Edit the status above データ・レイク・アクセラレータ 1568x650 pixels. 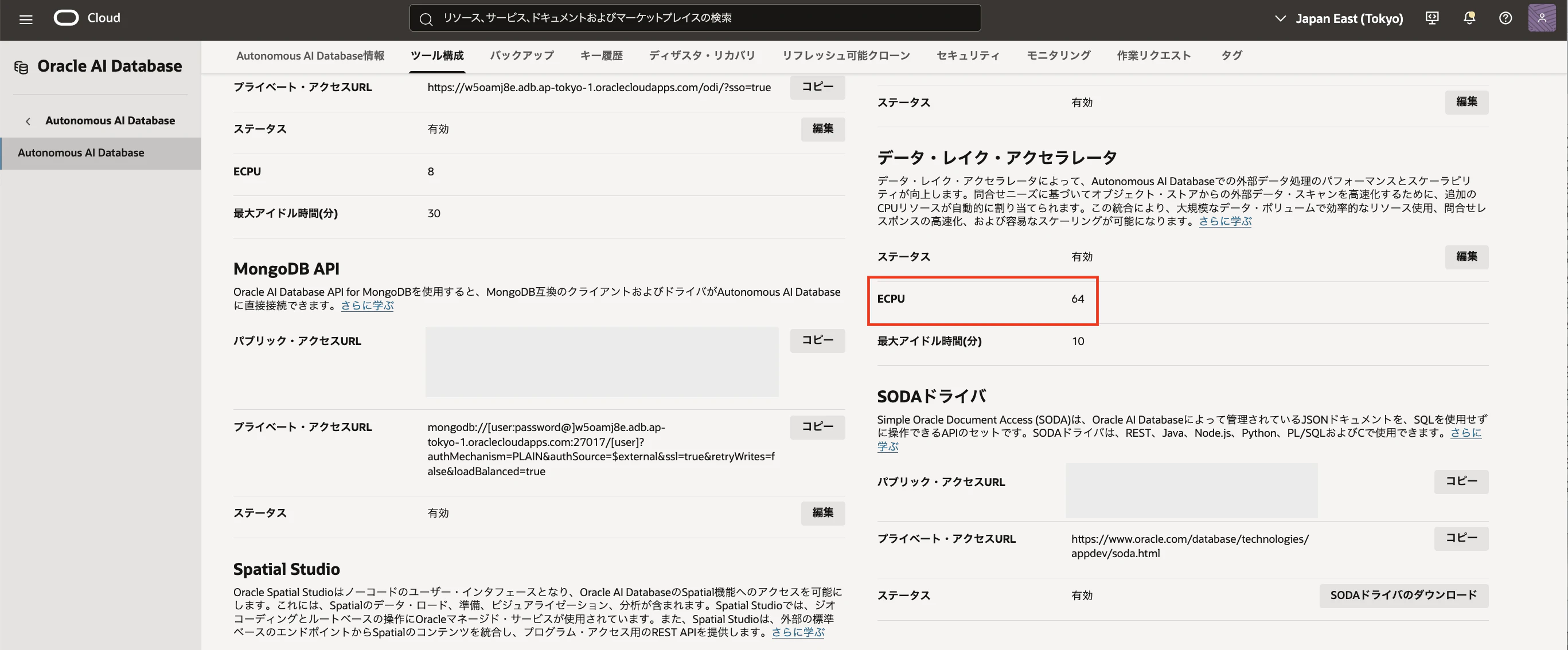pos(1466,101)
